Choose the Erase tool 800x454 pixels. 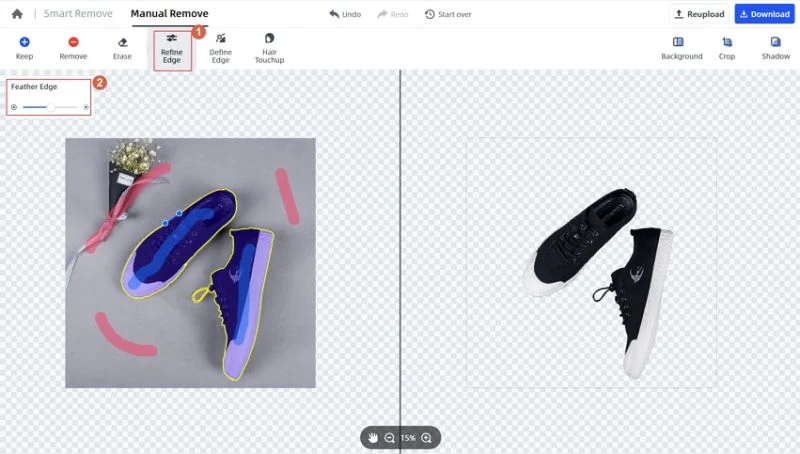[x=122, y=48]
